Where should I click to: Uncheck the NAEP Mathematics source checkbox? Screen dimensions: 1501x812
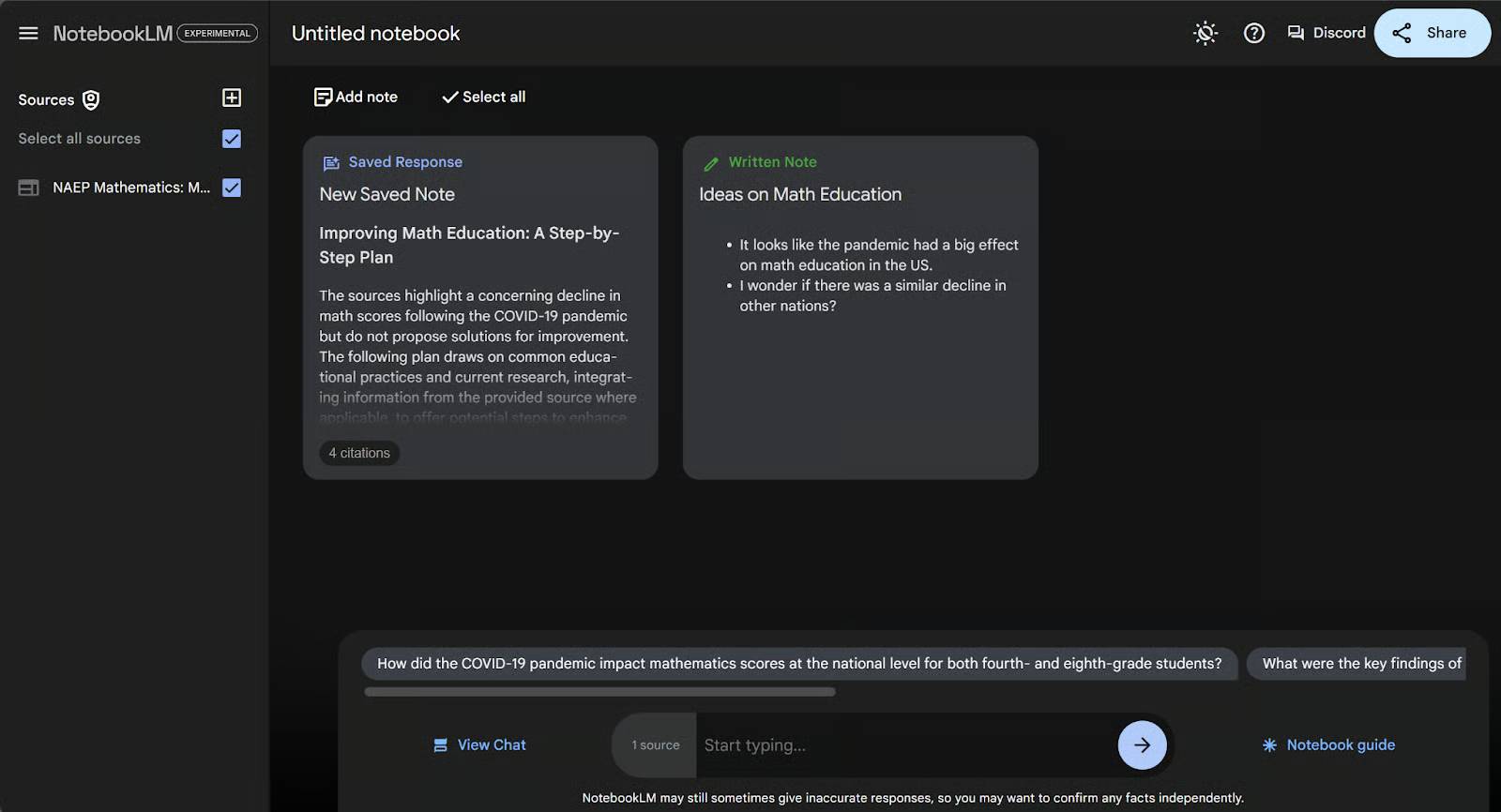[232, 188]
